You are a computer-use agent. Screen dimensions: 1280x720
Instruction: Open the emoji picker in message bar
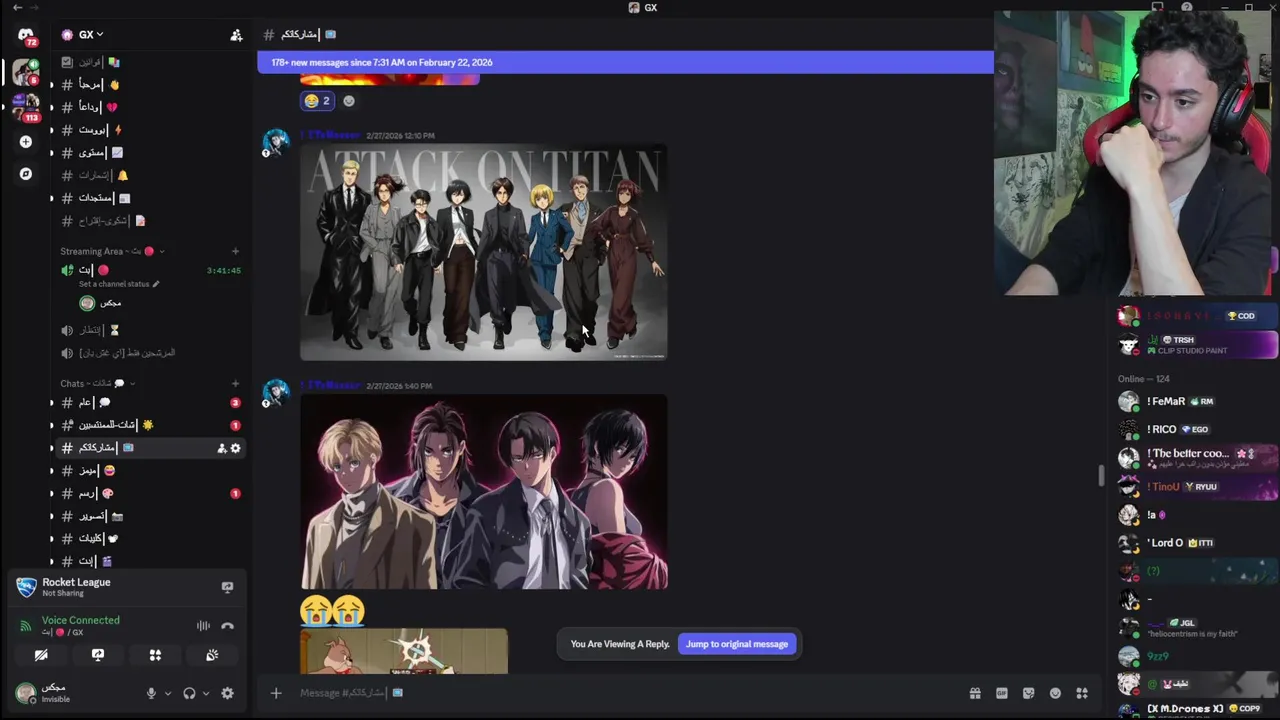click(1055, 693)
